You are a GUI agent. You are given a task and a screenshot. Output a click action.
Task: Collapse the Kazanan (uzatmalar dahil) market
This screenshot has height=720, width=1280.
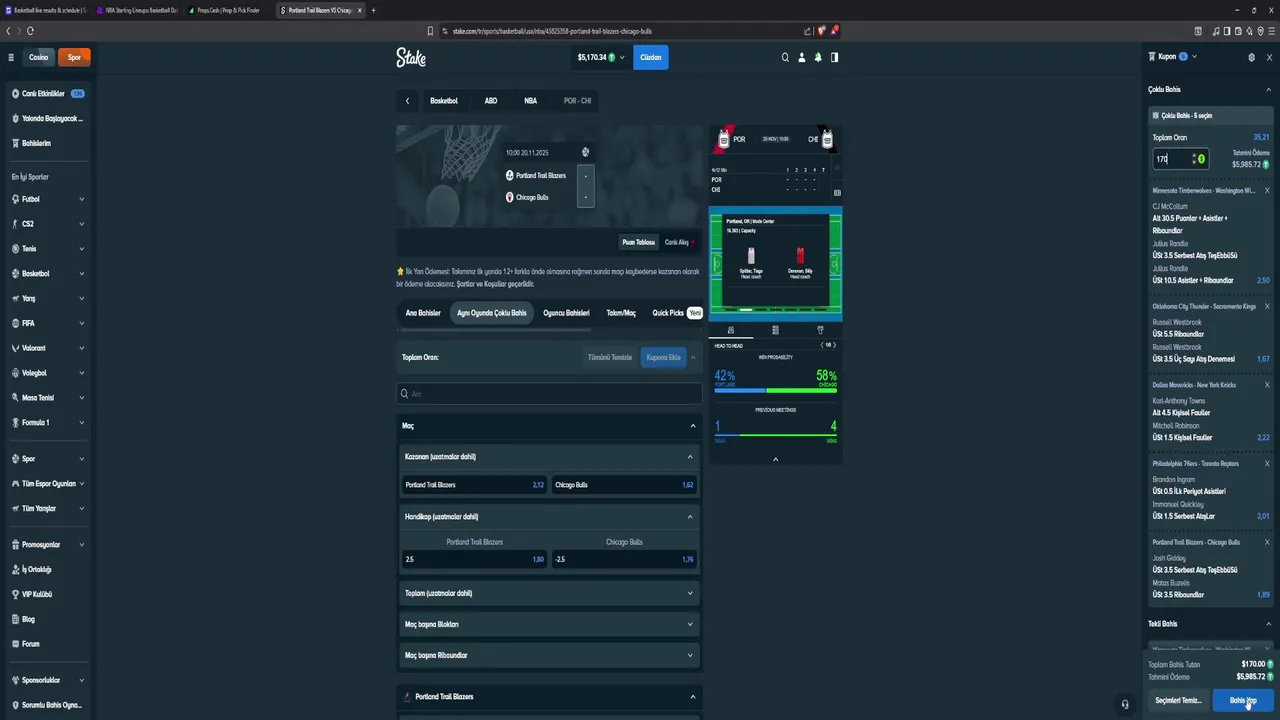pos(549,457)
